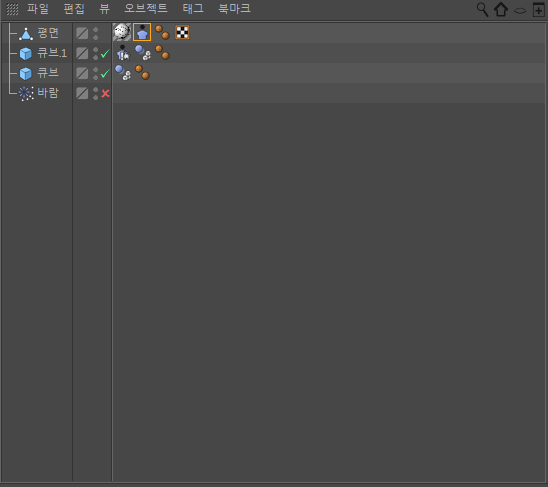Open the 태그 menu
548x487 pixels.
click(x=193, y=9)
